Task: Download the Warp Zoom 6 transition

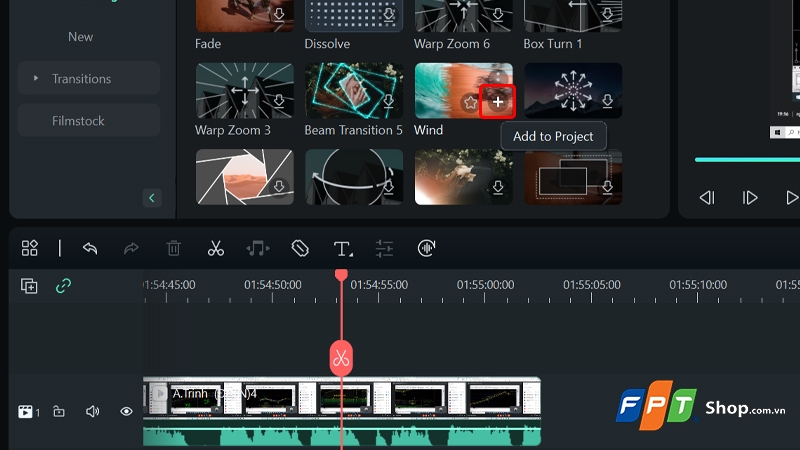Action: [498, 14]
